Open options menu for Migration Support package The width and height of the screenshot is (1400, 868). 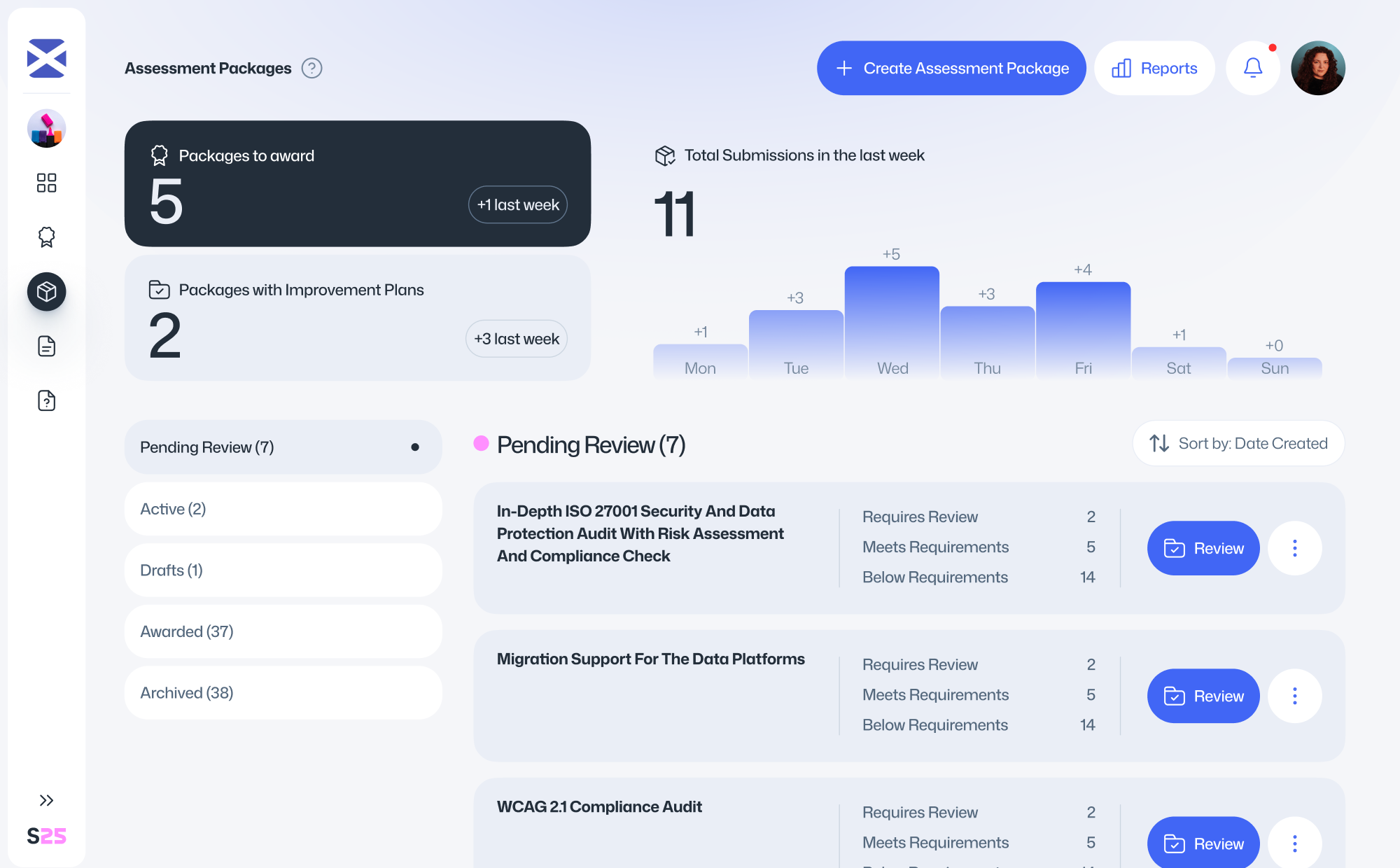pyautogui.click(x=1294, y=696)
